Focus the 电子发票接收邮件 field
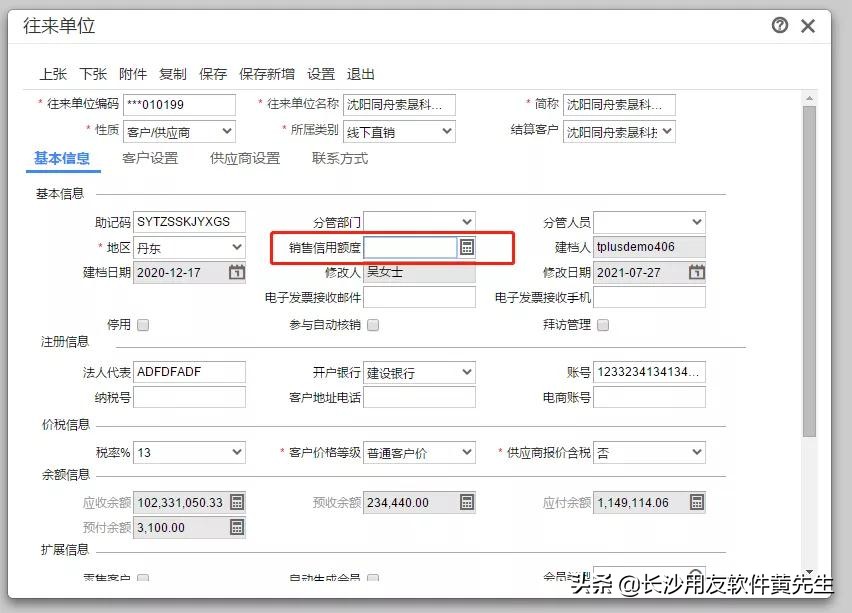Image resolution: width=852 pixels, height=613 pixels. pyautogui.click(x=419, y=297)
